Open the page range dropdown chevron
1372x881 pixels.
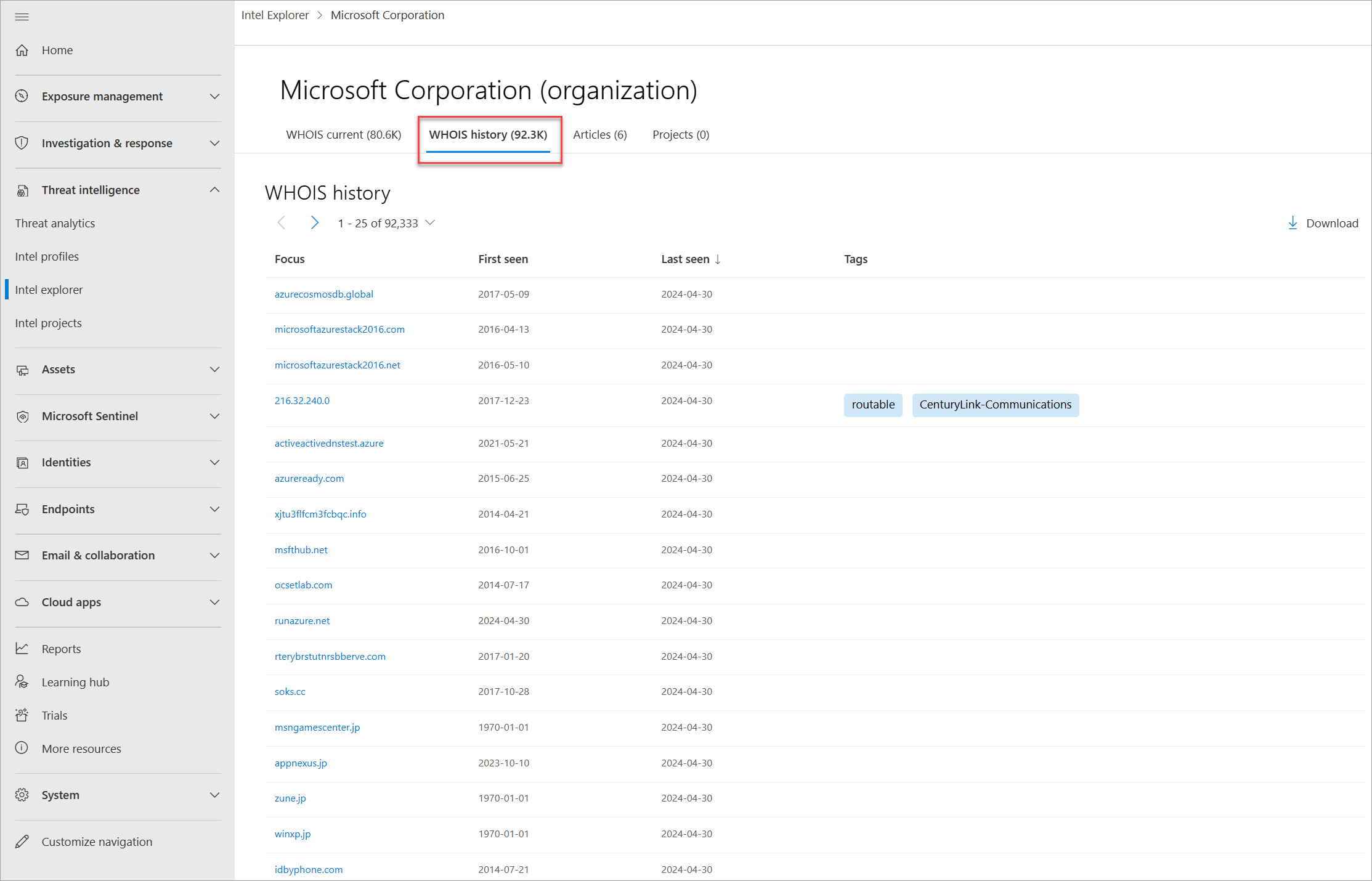click(431, 223)
